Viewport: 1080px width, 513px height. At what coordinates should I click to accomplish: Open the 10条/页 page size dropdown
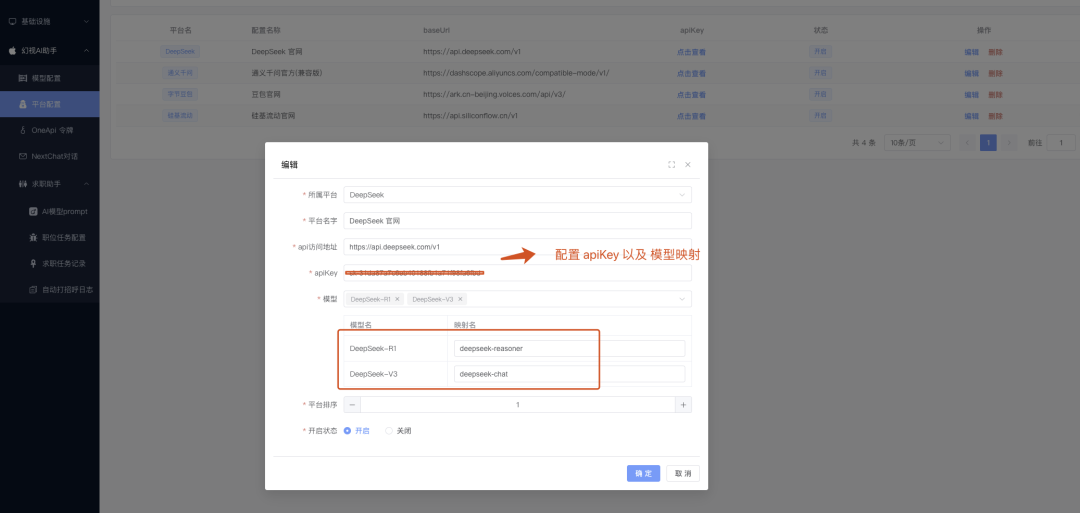click(917, 143)
